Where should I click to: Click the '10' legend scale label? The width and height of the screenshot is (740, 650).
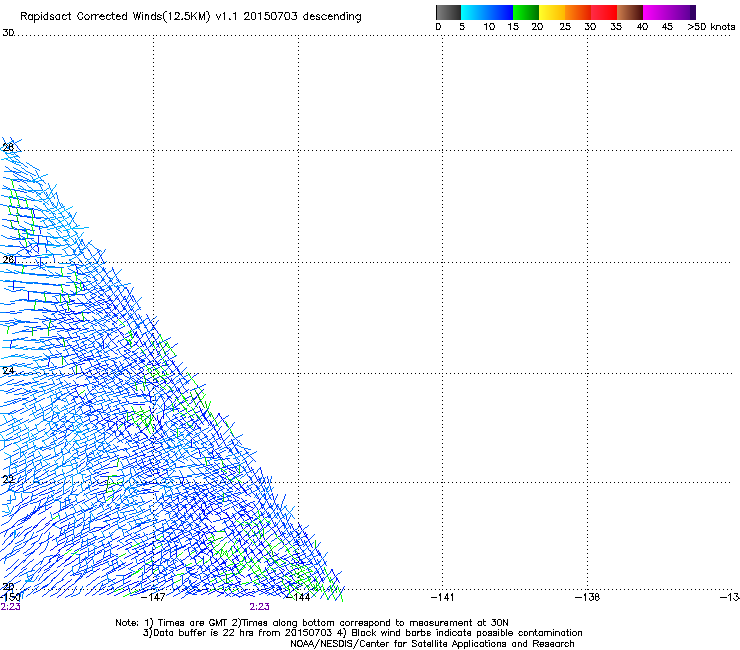tap(489, 27)
